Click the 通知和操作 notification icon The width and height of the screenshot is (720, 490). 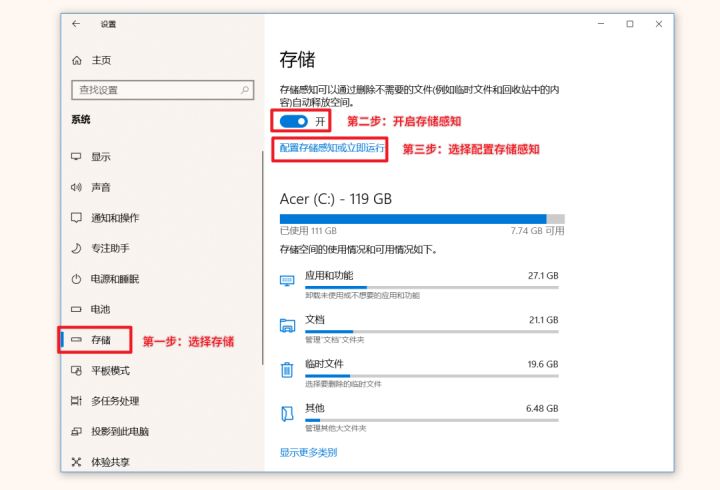tap(76, 218)
